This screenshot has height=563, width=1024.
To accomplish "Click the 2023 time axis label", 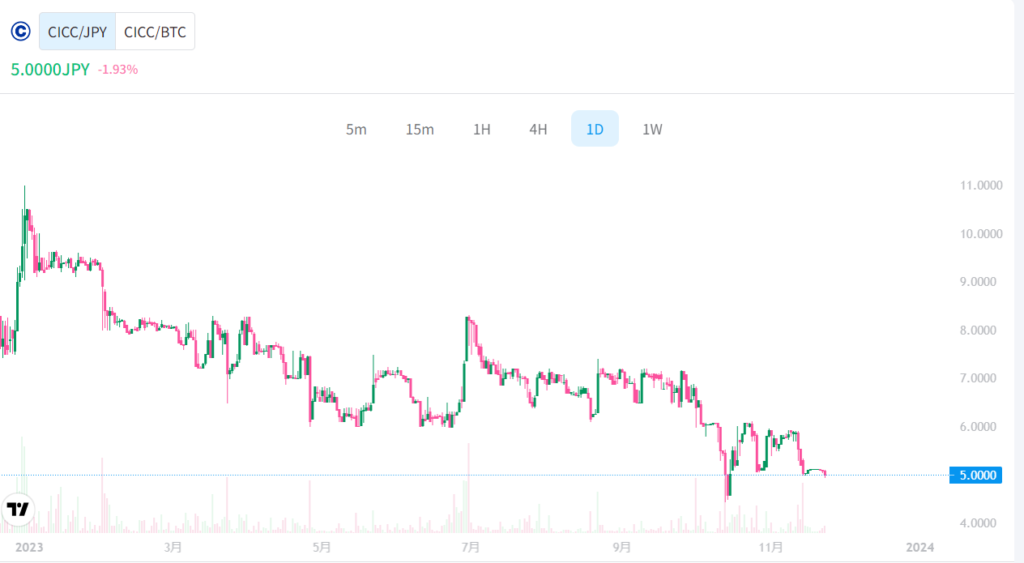I will click(29, 547).
